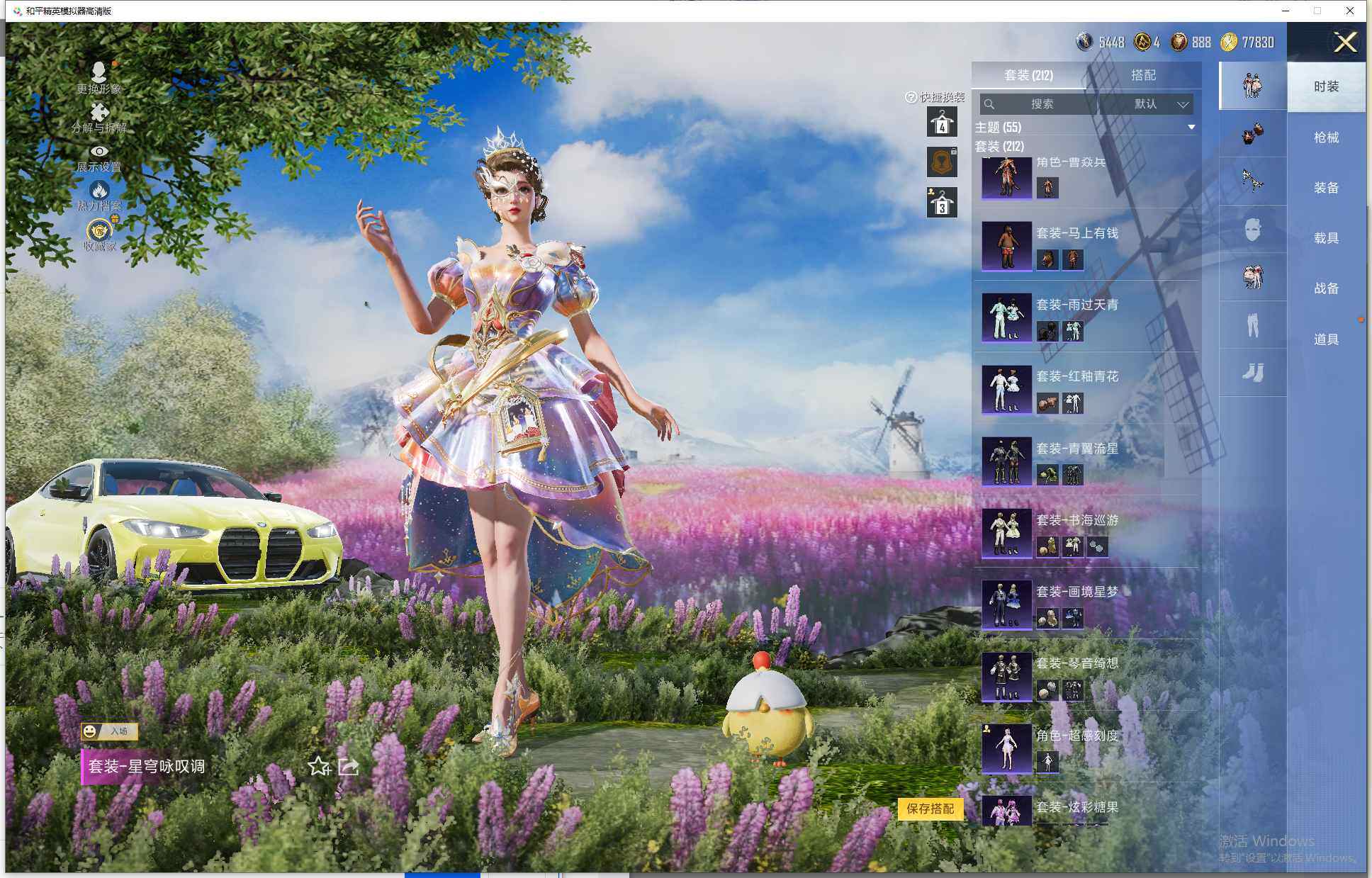
Task: Click the star favorite icon beside outfit name
Action: 319,766
